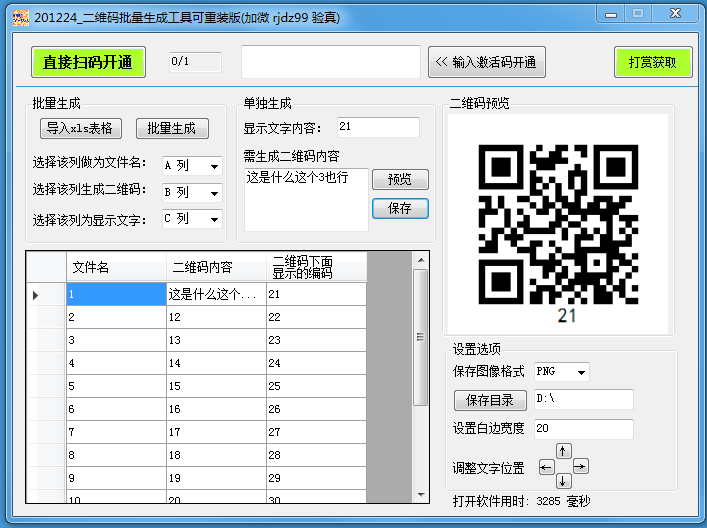
Task: Click the 导入xls表格 button
Action: (x=81, y=129)
